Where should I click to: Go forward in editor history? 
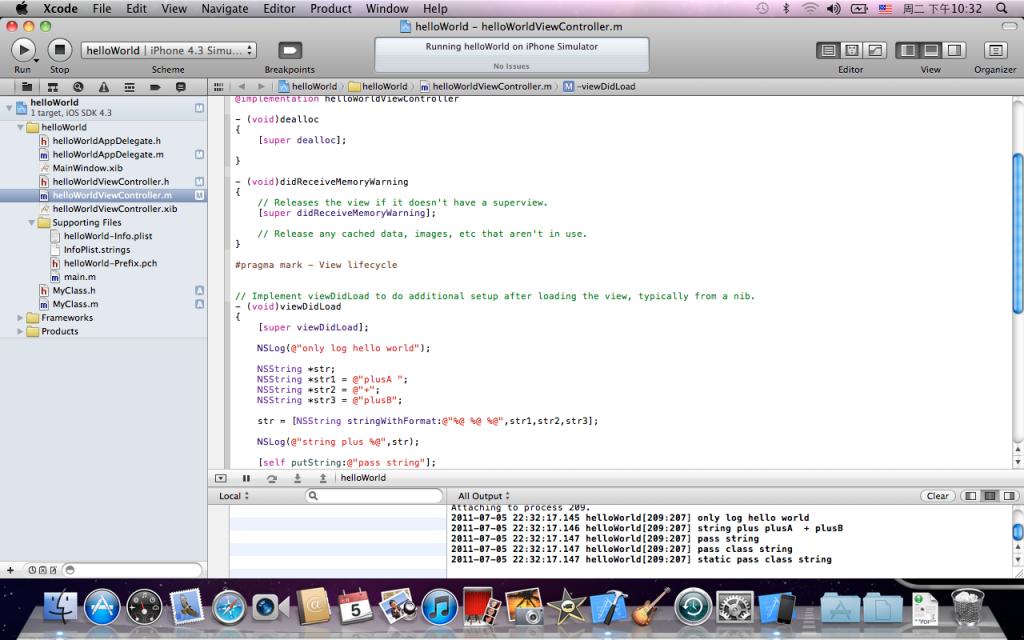[x=261, y=86]
